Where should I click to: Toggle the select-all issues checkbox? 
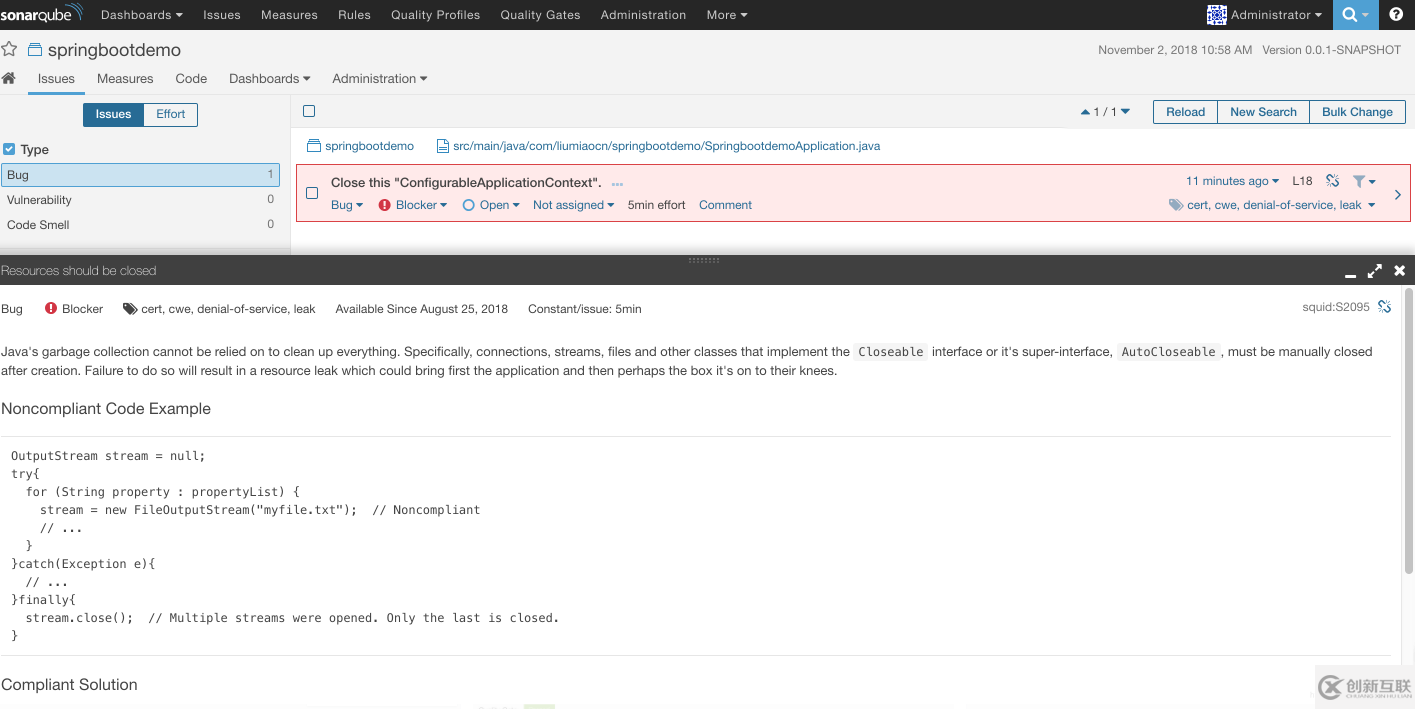coord(309,111)
